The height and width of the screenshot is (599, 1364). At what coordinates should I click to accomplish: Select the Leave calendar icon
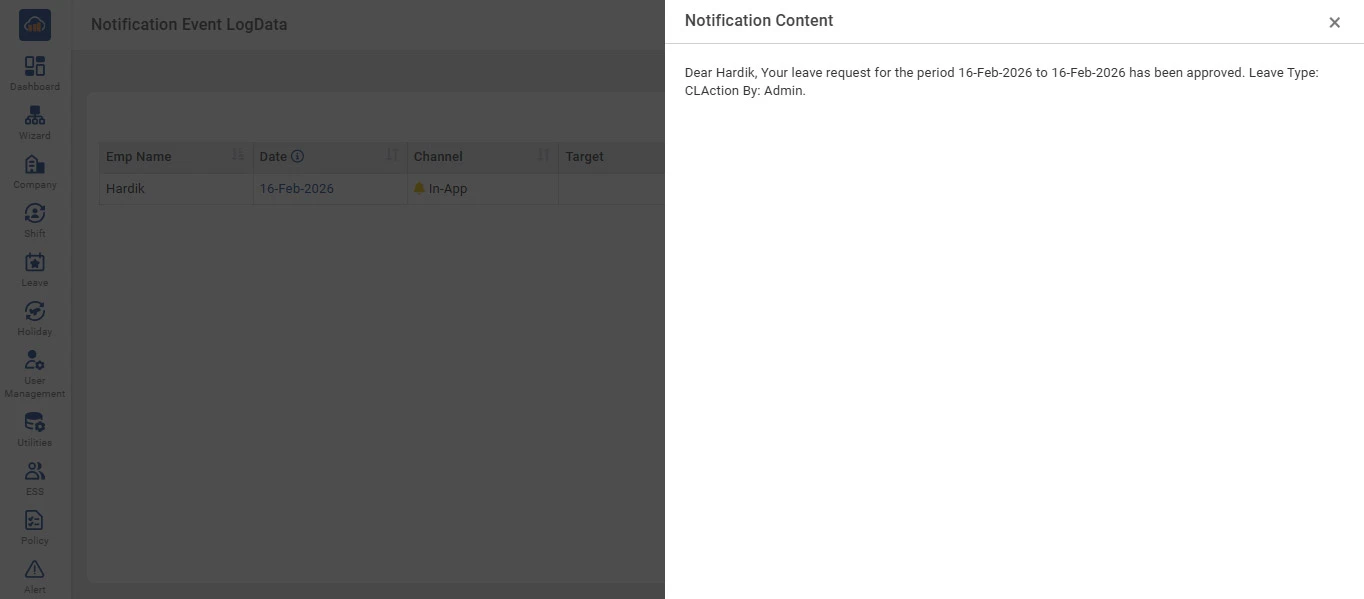35,263
